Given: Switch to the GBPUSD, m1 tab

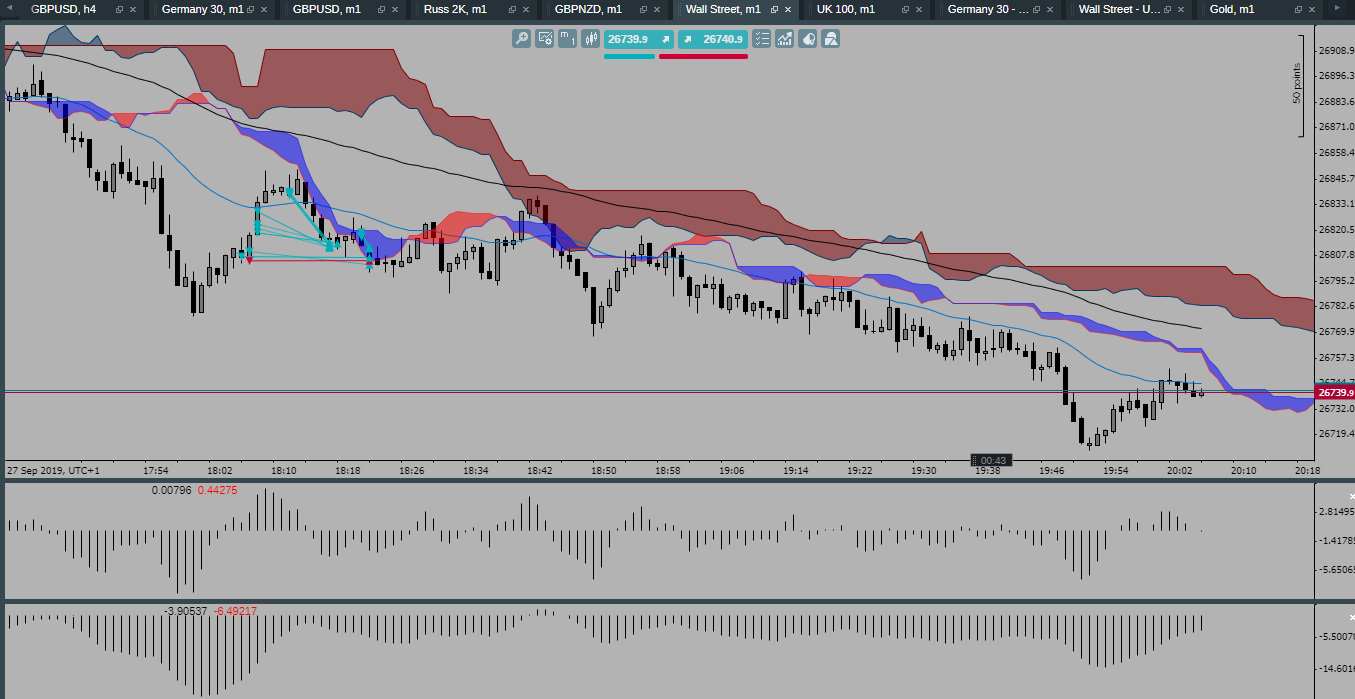Looking at the screenshot, I should [327, 9].
